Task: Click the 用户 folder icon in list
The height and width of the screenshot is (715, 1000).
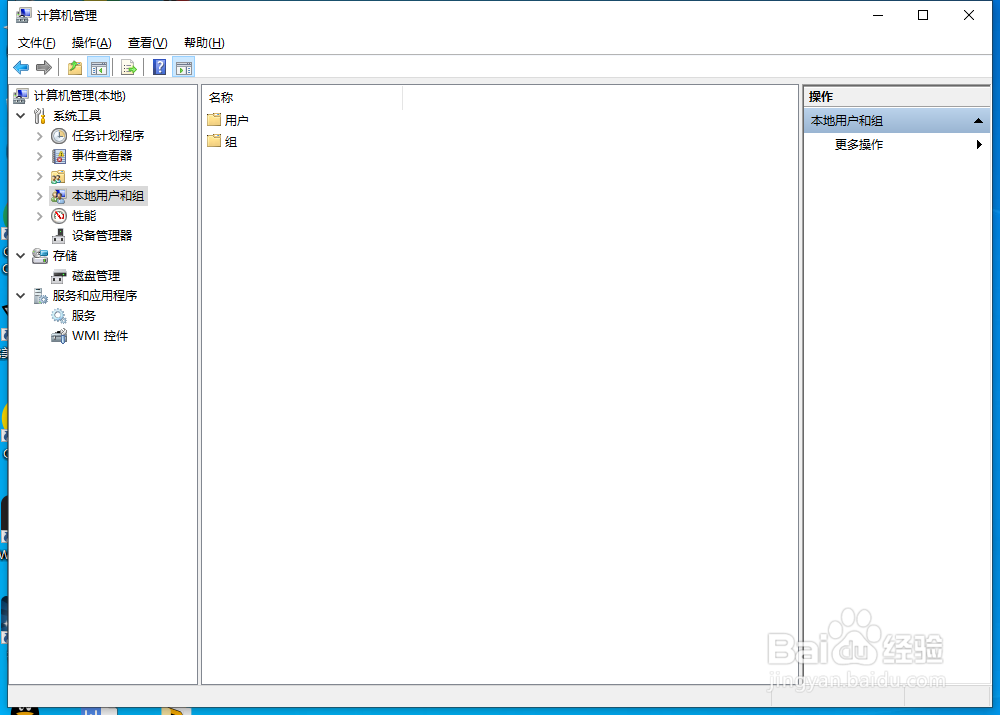Action: [x=214, y=119]
